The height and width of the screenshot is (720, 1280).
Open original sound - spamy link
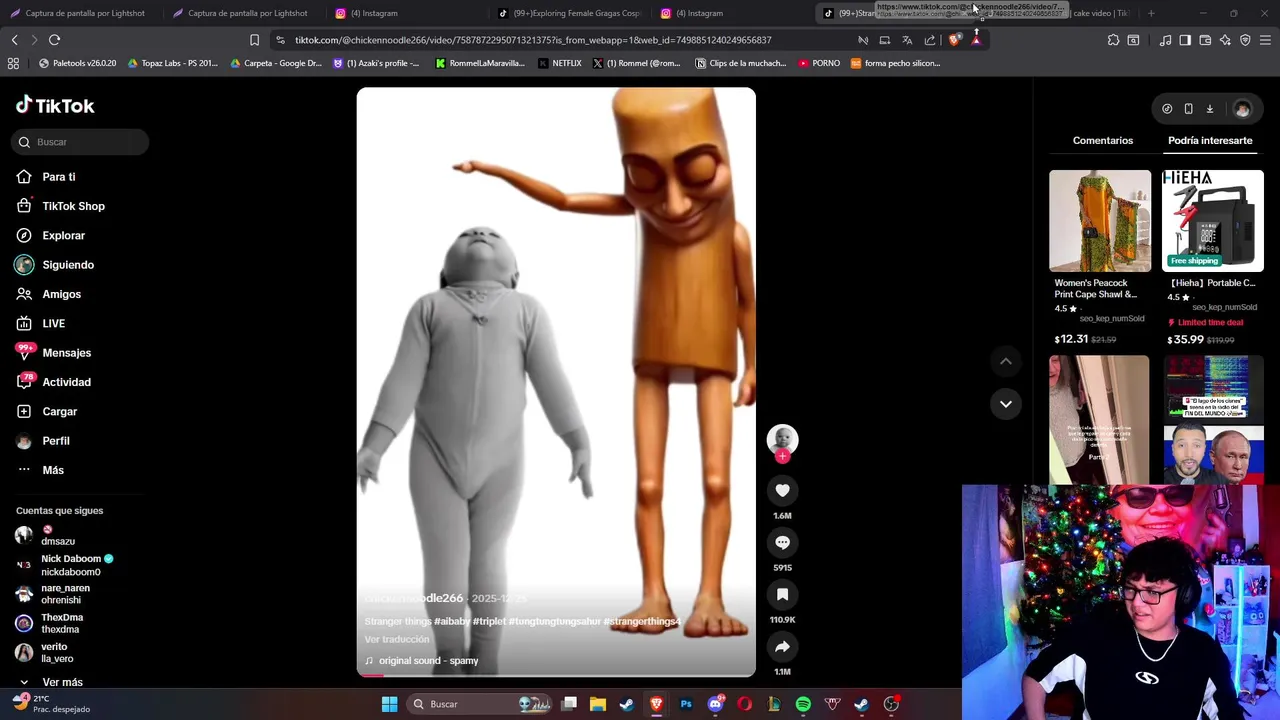pyautogui.click(x=428, y=661)
